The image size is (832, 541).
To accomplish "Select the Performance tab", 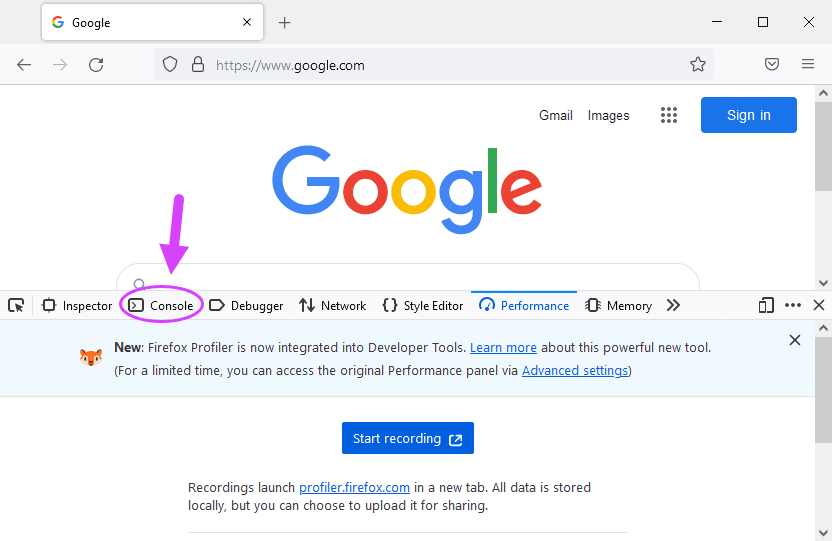I will pos(524,306).
